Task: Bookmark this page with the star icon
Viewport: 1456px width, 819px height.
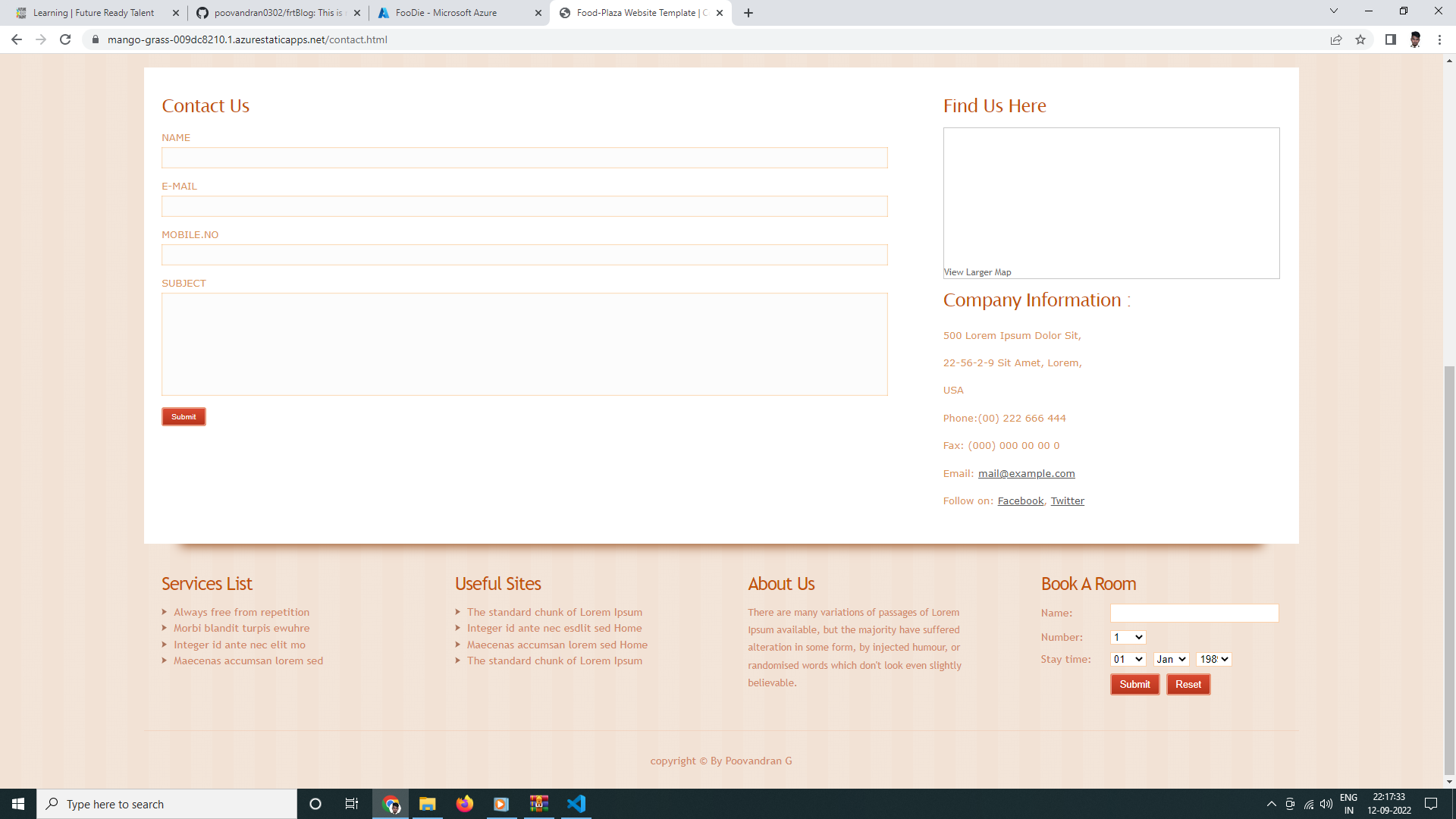Action: point(1360,39)
